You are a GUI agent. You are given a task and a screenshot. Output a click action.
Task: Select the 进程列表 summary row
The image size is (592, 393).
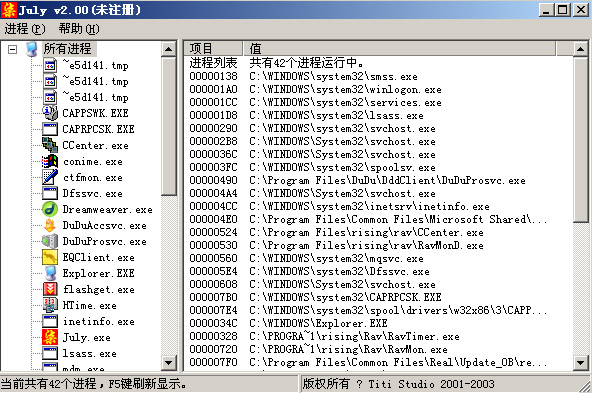378,63
